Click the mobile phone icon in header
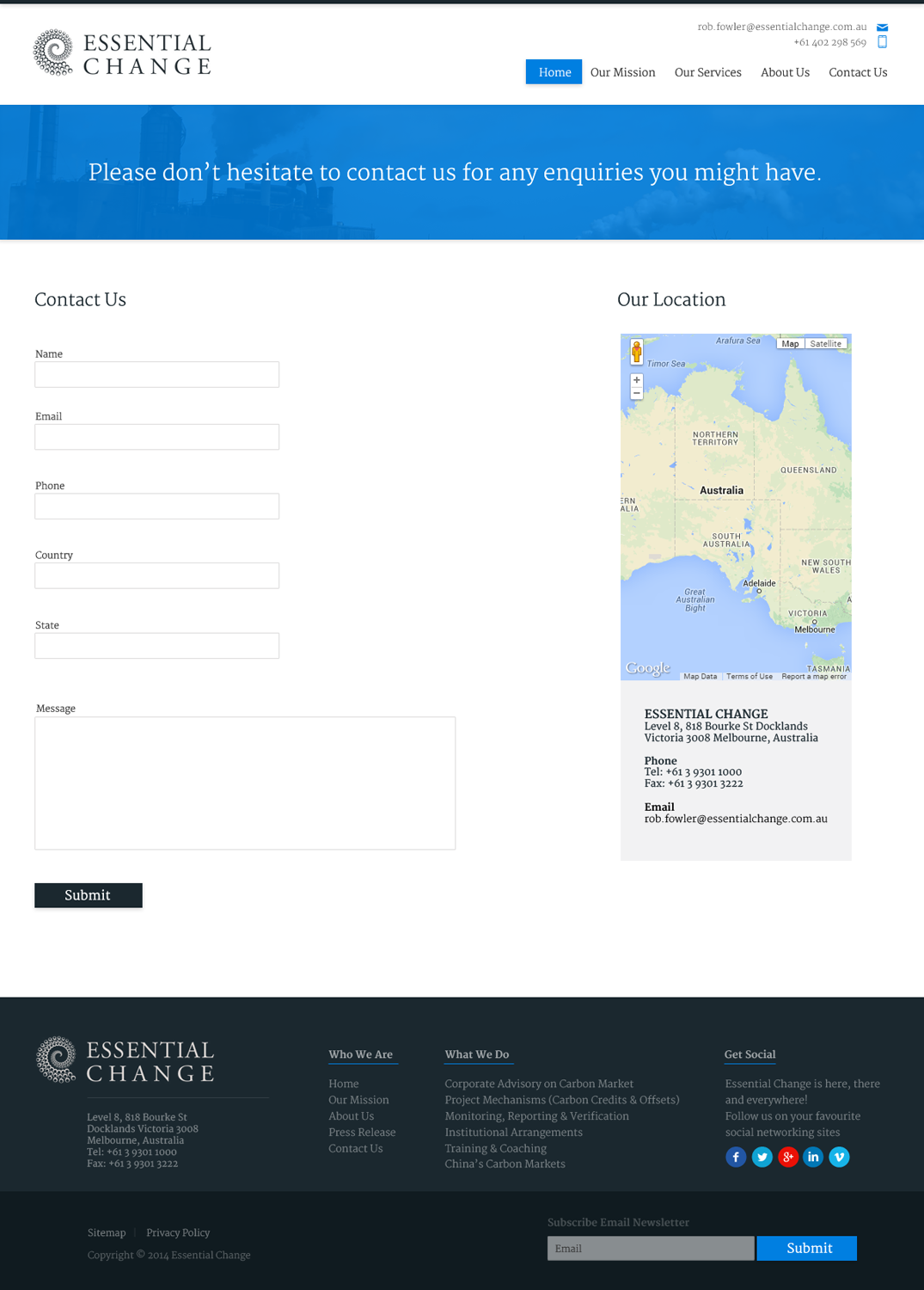This screenshot has height=1290, width=924. click(882, 42)
